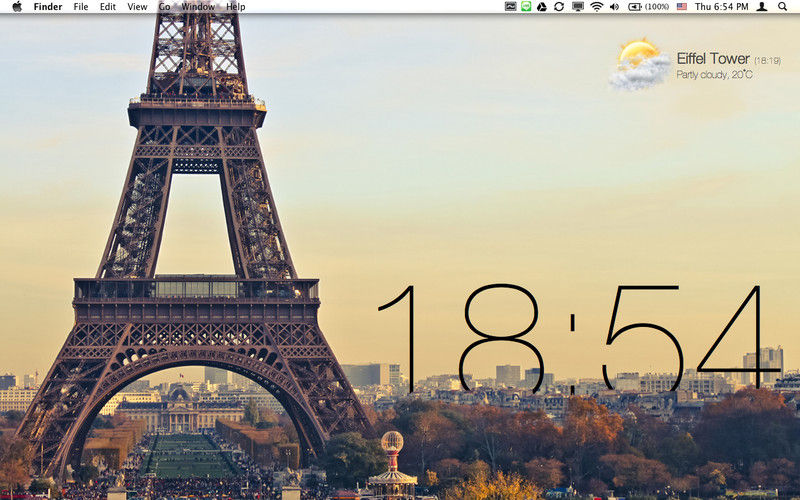The width and height of the screenshot is (800, 500).
Task: Open the AirPlay display menu bar icon
Action: pyautogui.click(x=578, y=7)
